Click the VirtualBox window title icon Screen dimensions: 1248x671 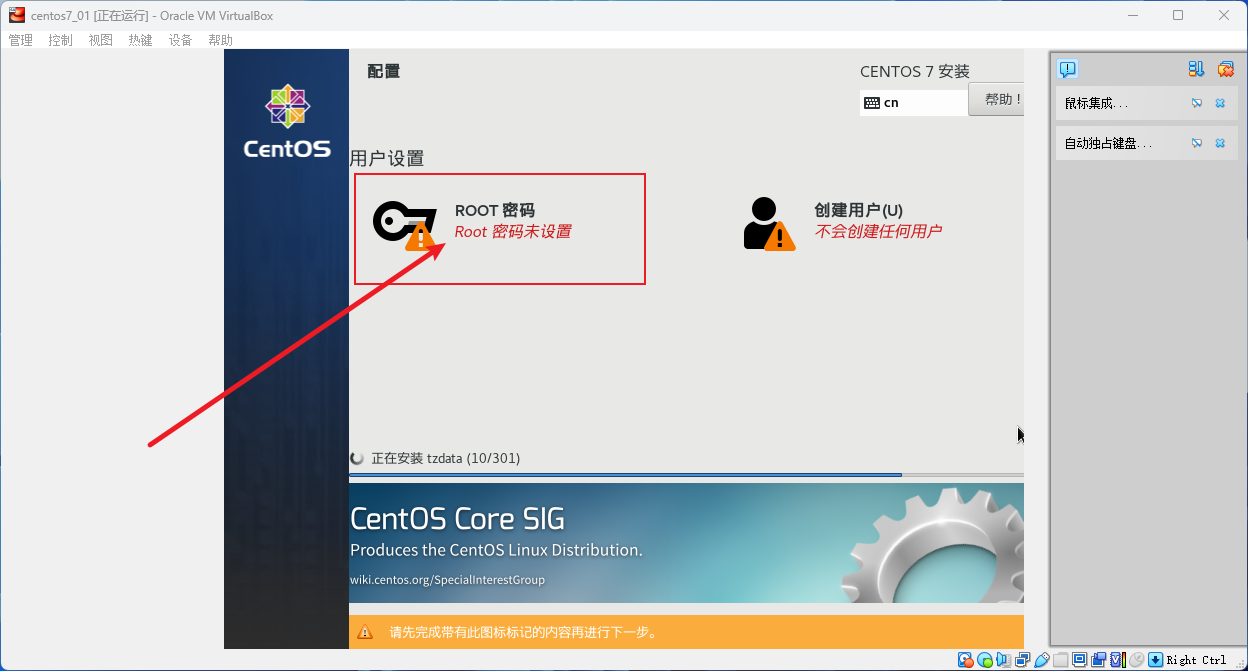tap(16, 15)
